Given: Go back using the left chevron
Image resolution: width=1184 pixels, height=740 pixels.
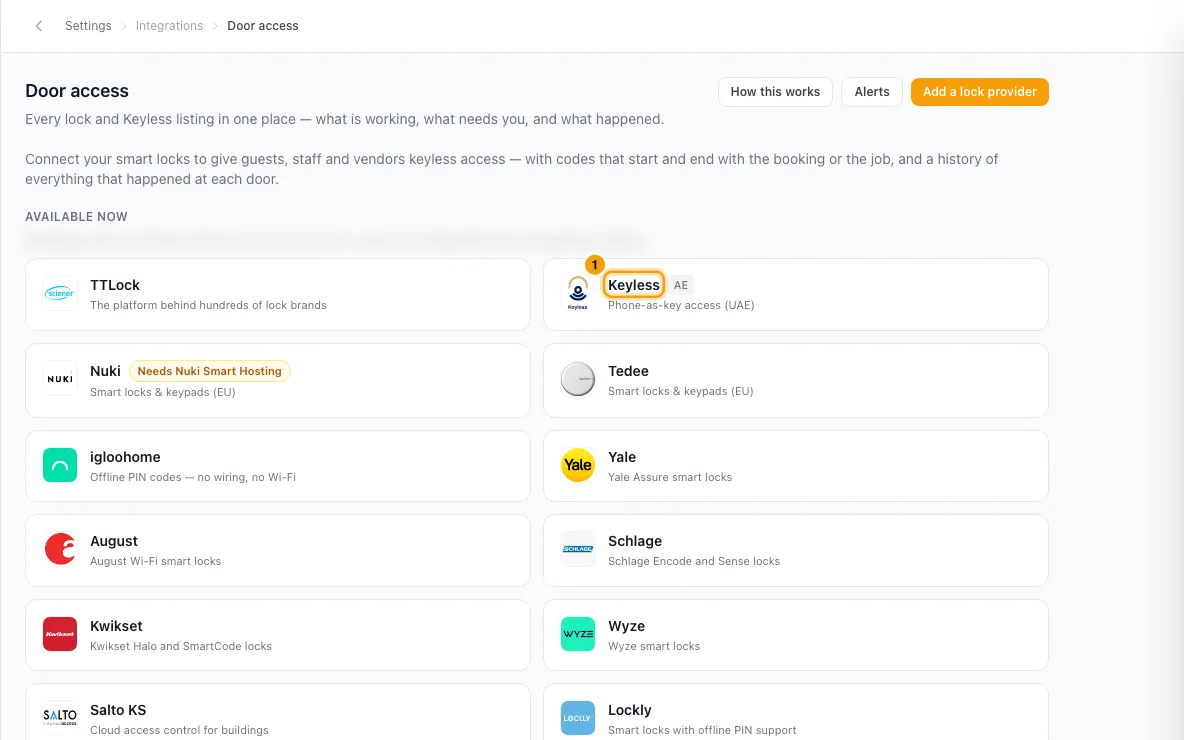Looking at the screenshot, I should click(39, 26).
